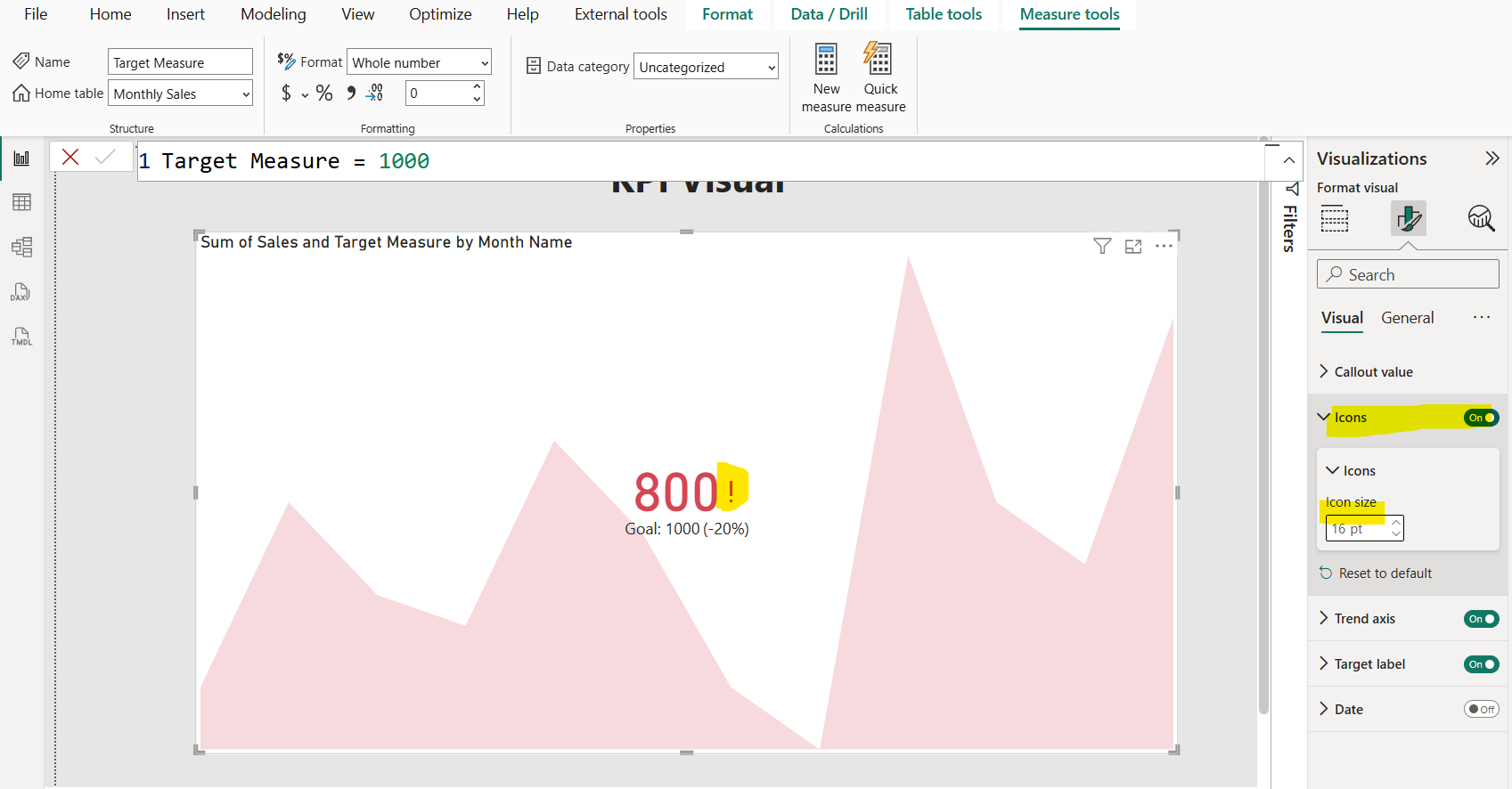The height and width of the screenshot is (789, 1512).
Task: Click the Quick measure icon
Action: point(879,61)
